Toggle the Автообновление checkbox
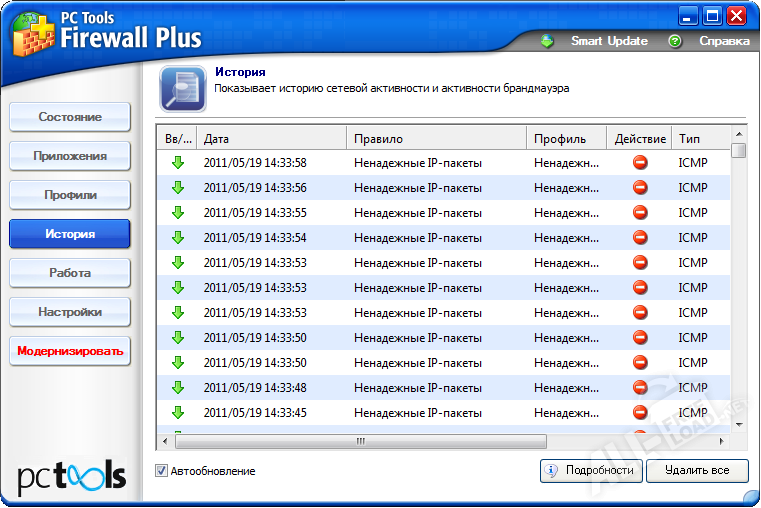The width and height of the screenshot is (761, 508). point(162,471)
